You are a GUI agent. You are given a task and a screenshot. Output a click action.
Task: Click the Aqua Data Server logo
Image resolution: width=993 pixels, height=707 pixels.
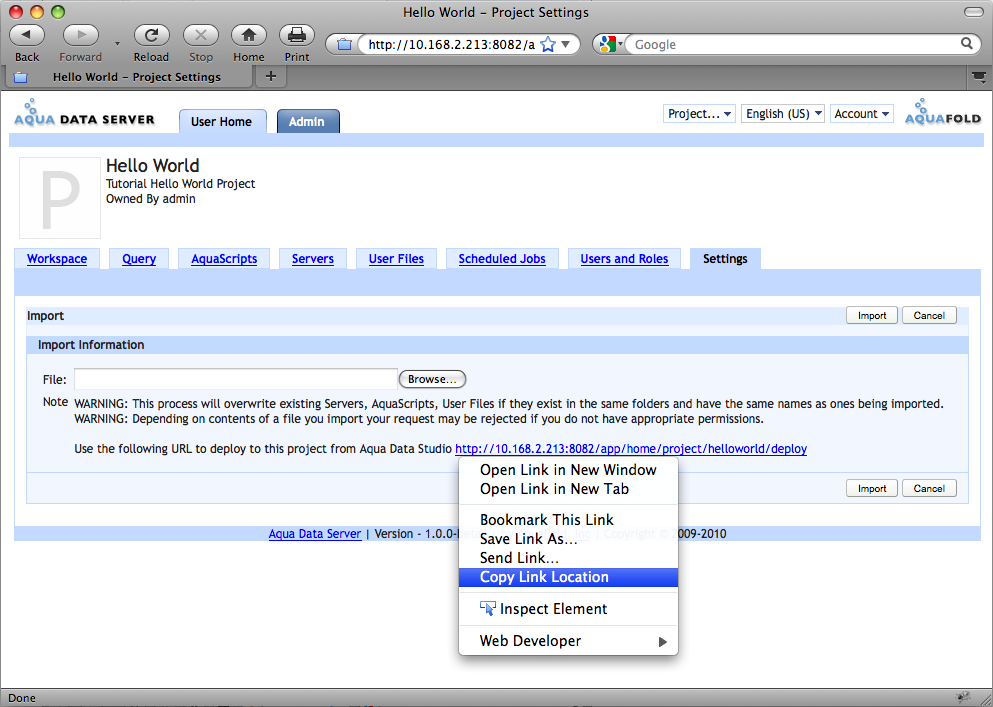point(84,113)
